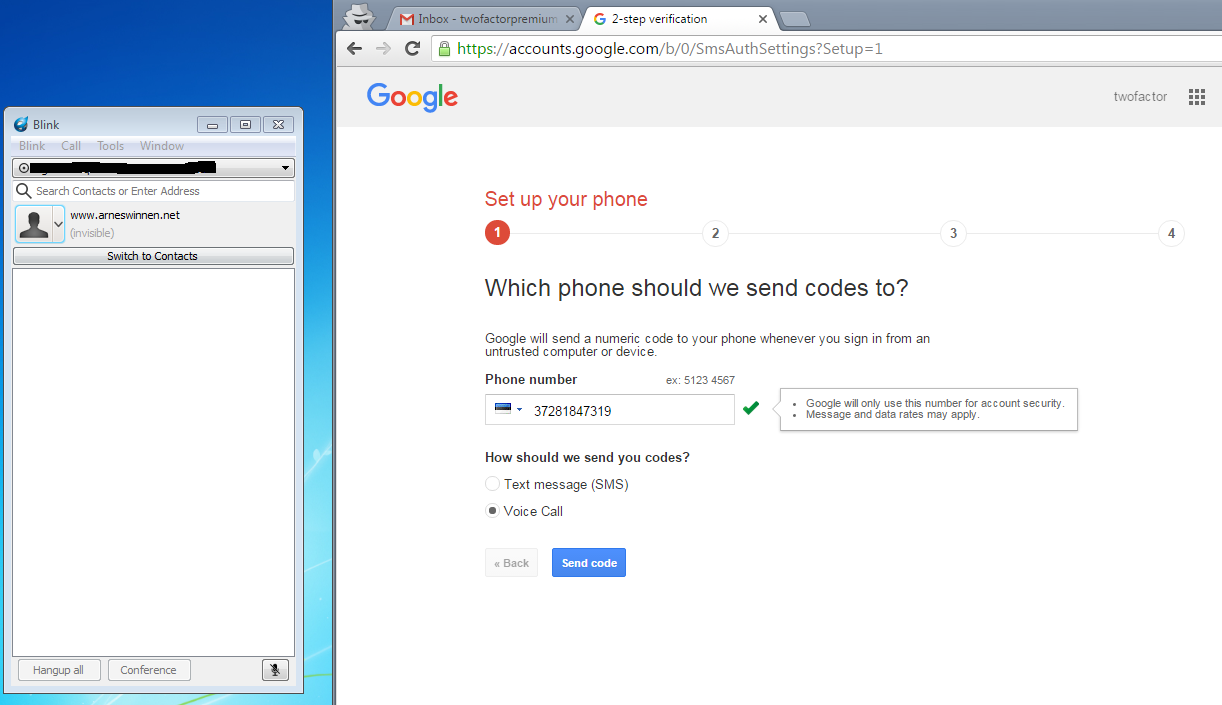Click 'How should we send you codes?' label
The image size is (1222, 705).
click(x=588, y=458)
